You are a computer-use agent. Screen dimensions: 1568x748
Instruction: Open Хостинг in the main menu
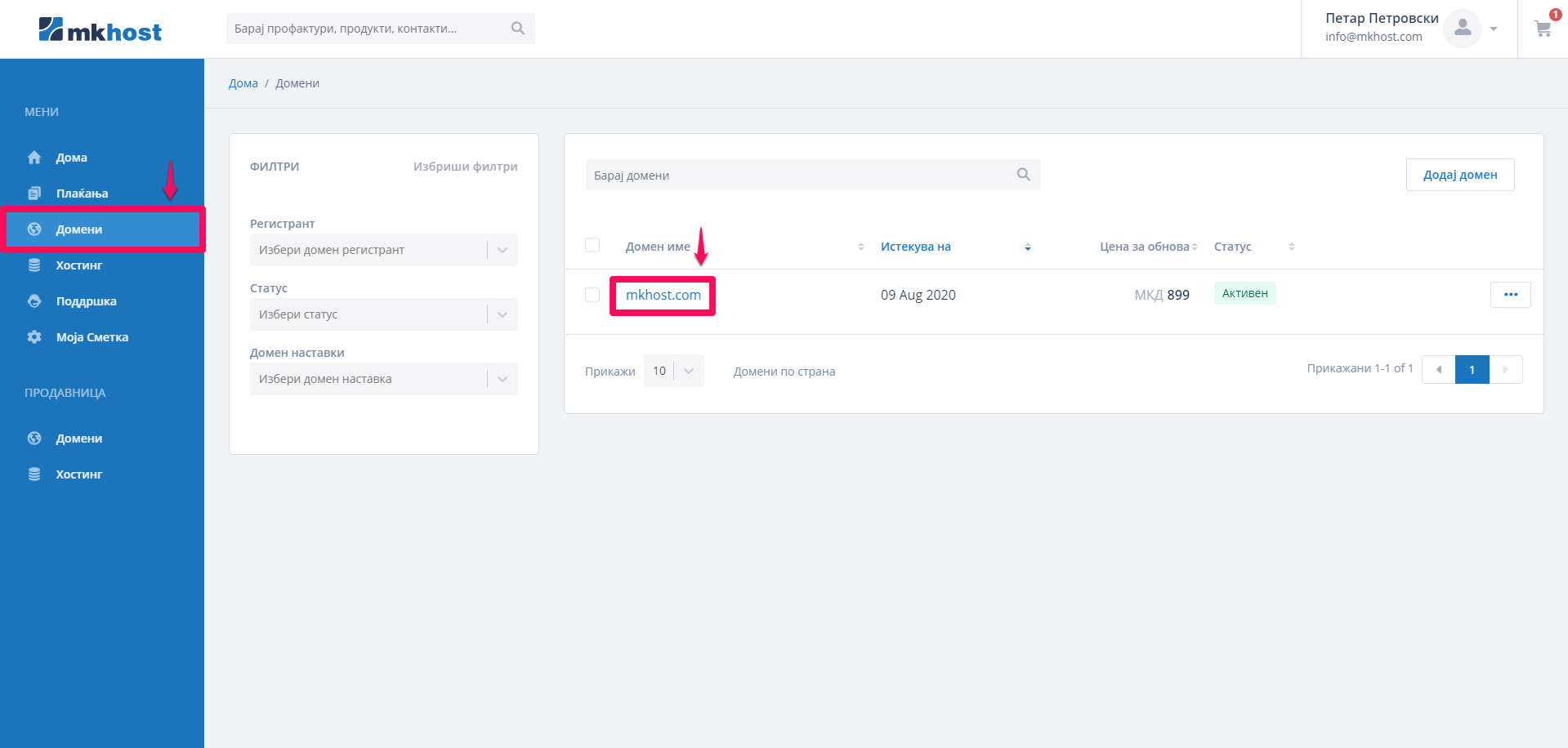pyautogui.click(x=78, y=265)
